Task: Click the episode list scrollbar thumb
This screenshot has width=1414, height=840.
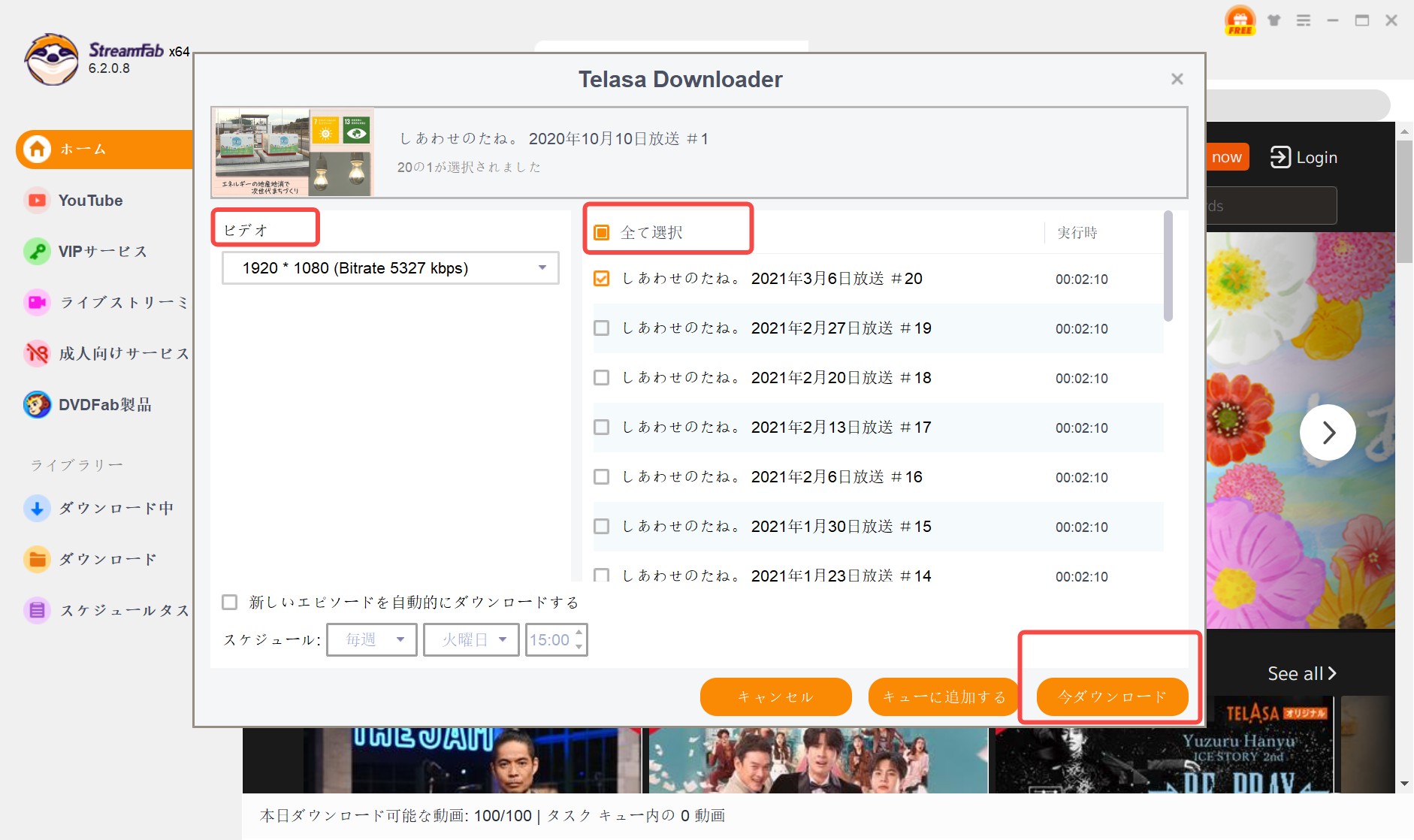Action: [x=1168, y=266]
